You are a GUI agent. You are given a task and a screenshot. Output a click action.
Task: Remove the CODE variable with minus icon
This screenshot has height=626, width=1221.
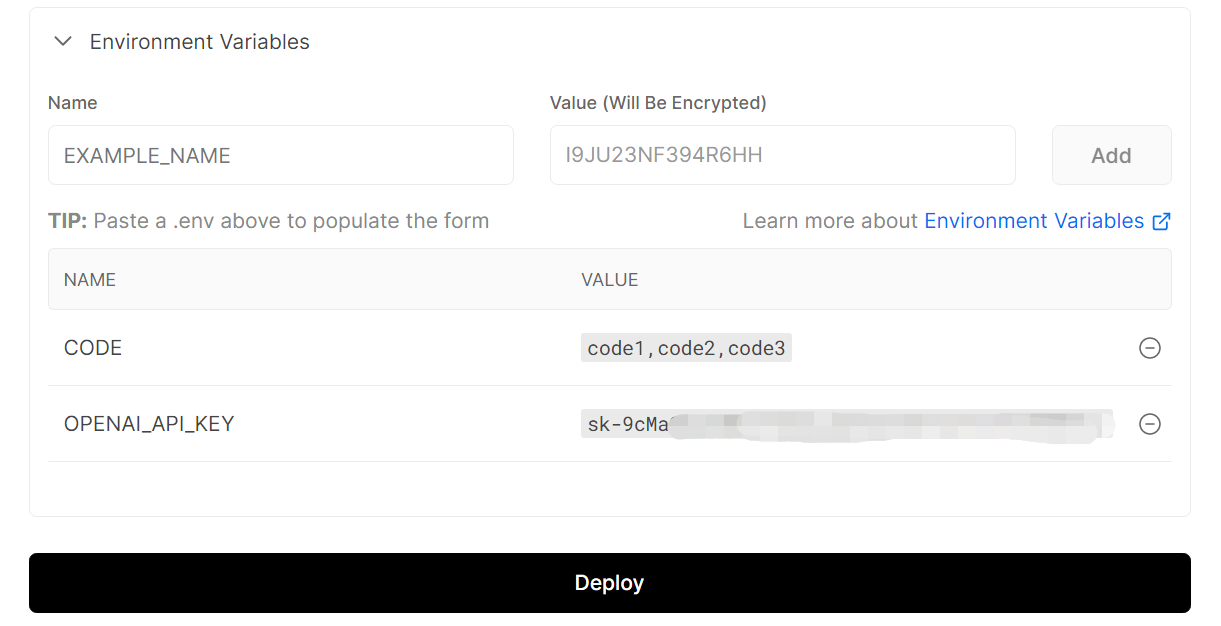[x=1150, y=348]
